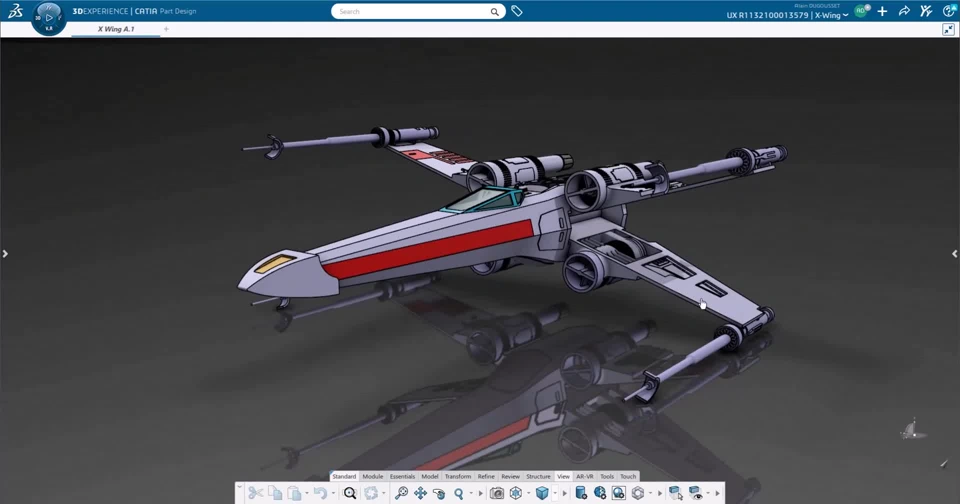Click the blue cylinder object properties icon

point(581,493)
